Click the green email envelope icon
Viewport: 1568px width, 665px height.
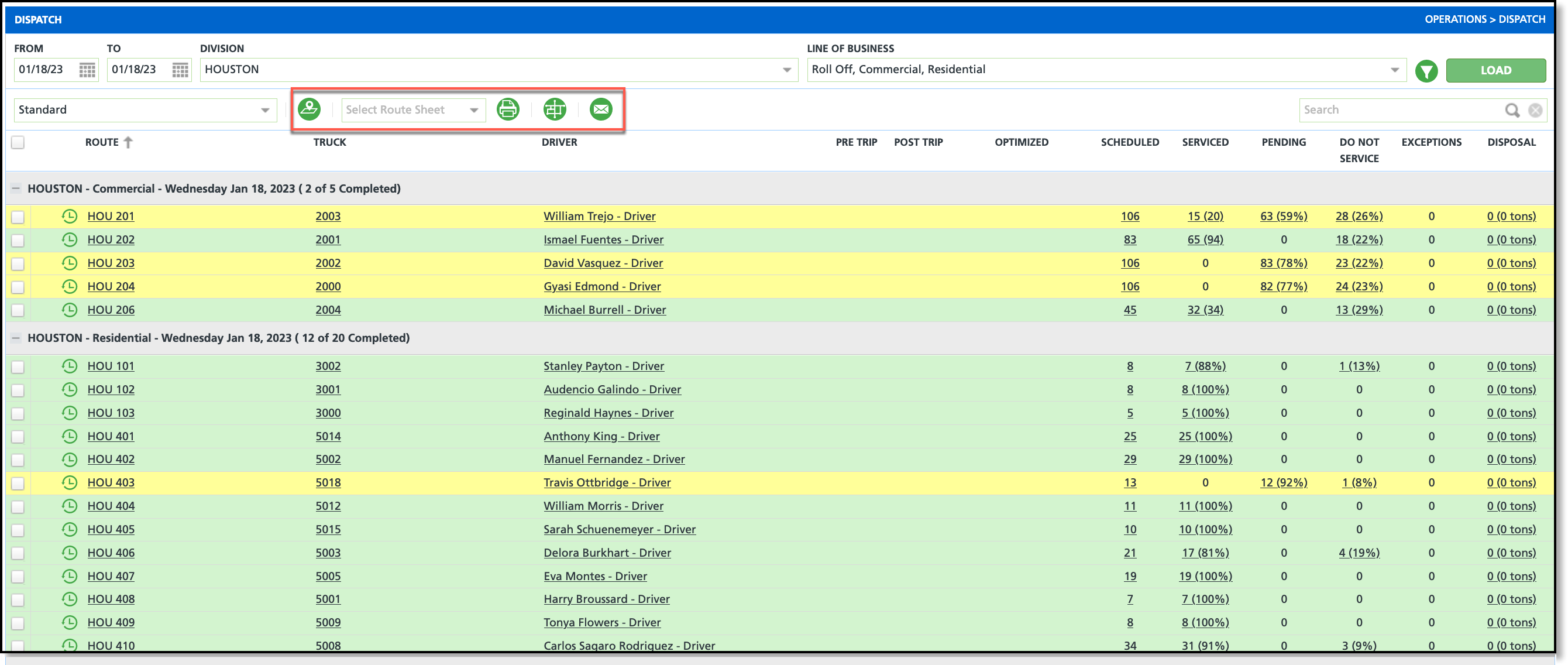[x=601, y=109]
